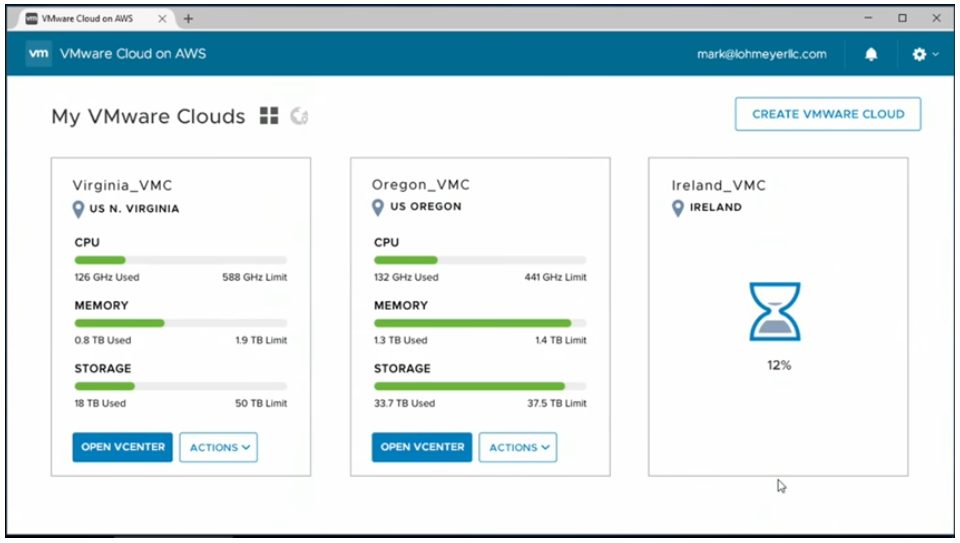Open a new browser tab
The image size is (960, 543).
coord(189,18)
